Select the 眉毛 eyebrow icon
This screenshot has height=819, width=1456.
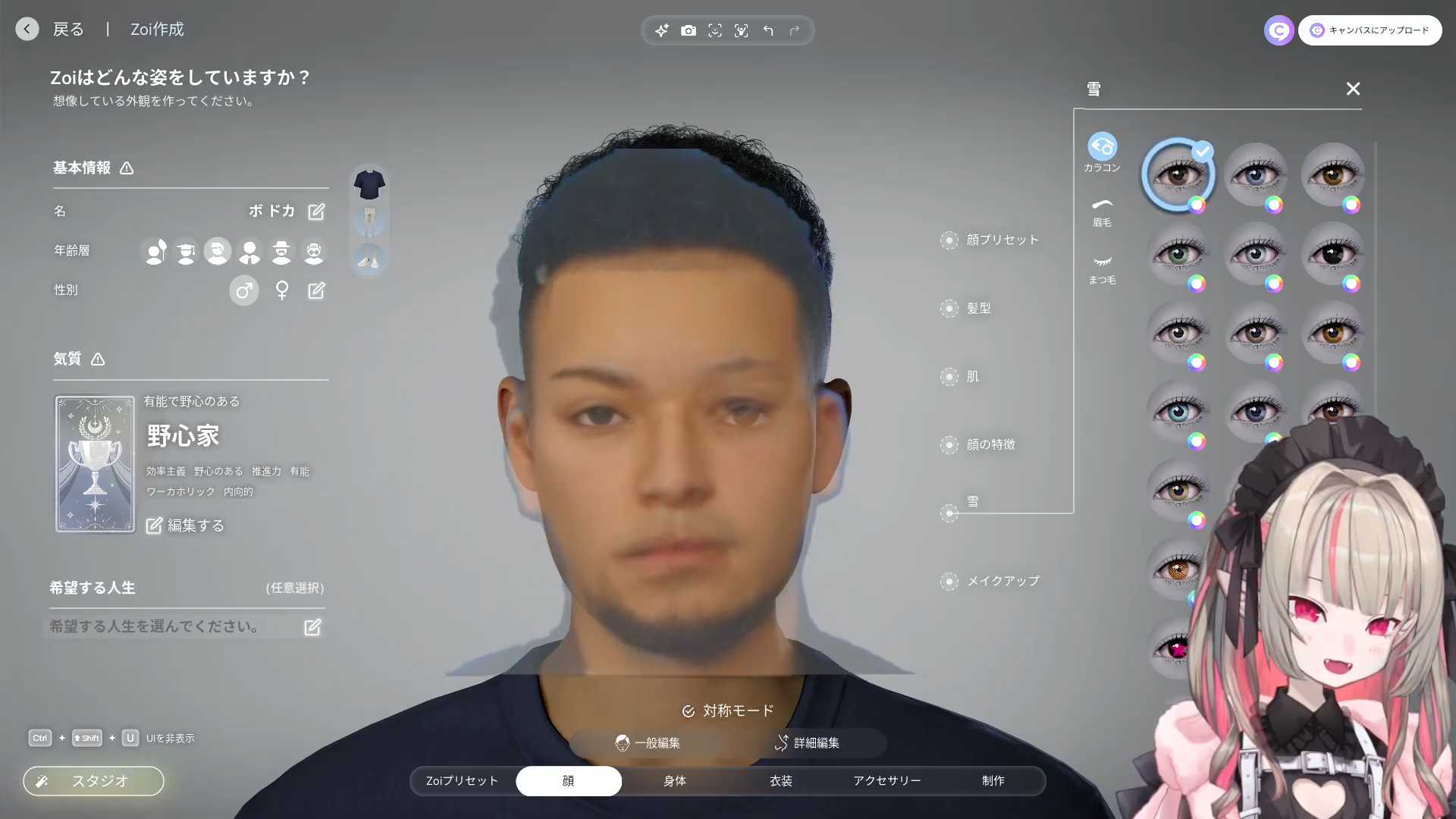coord(1102,205)
